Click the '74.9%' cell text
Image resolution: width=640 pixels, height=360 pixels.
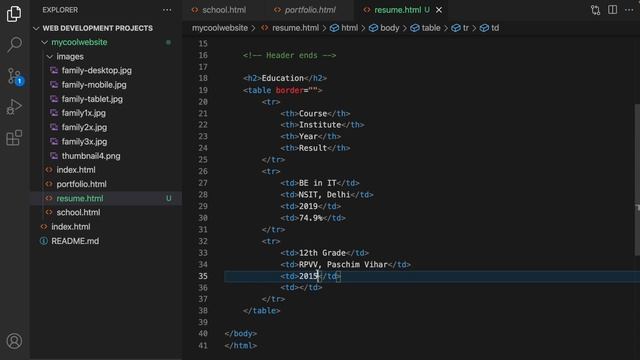coord(311,218)
